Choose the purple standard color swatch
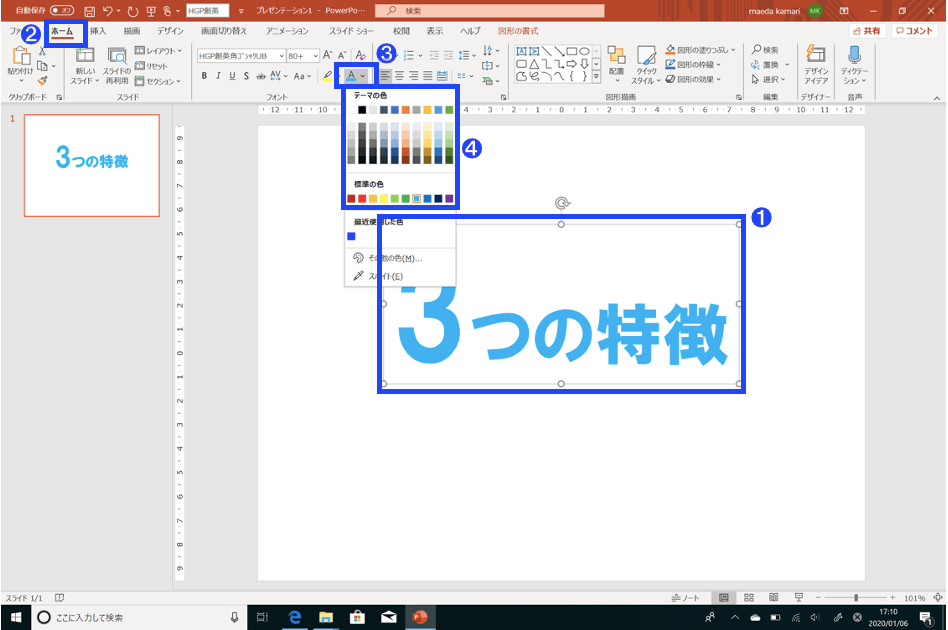Viewport: 948px width, 630px height. [x=449, y=199]
